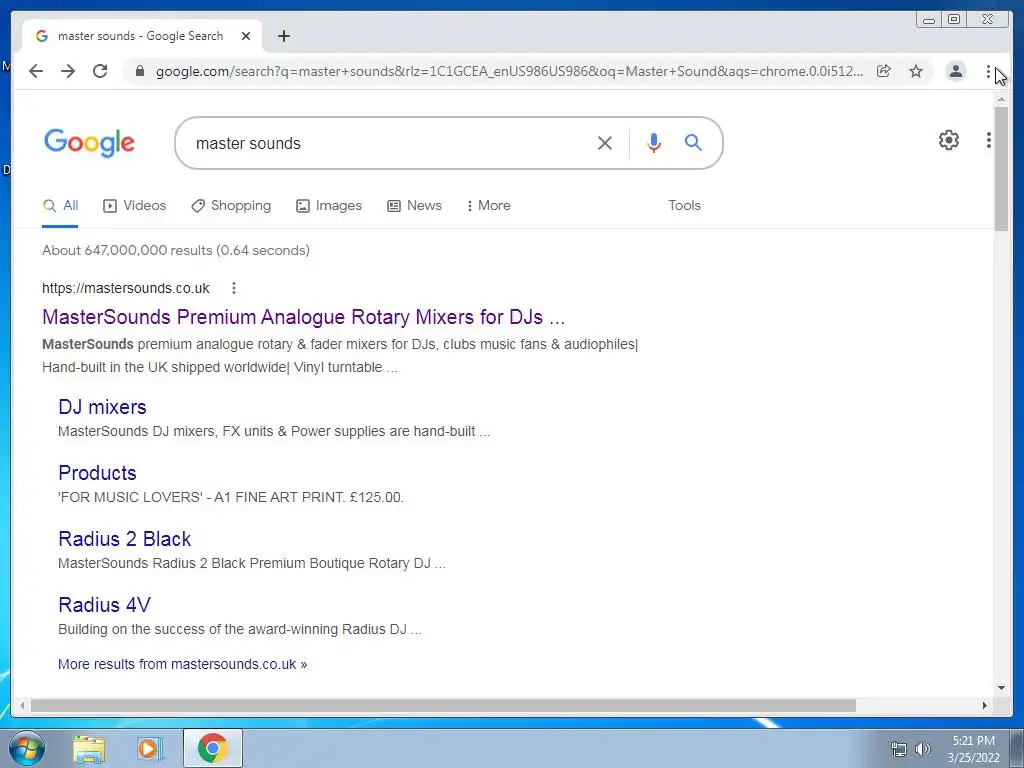Share this page via address bar icon
This screenshot has width=1024, height=768.
click(884, 71)
